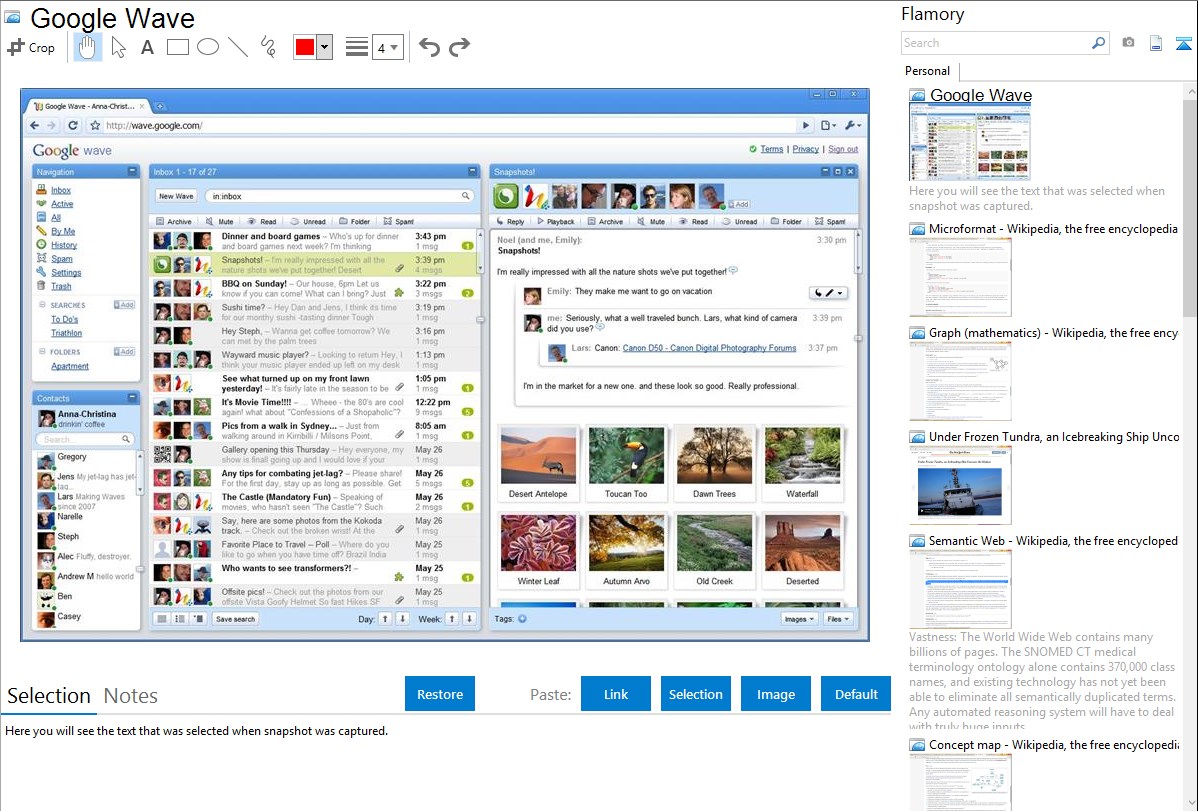This screenshot has width=1198, height=811.
Task: Click the blue upload arrow icon at top right
Action: pyautogui.click(x=1183, y=43)
